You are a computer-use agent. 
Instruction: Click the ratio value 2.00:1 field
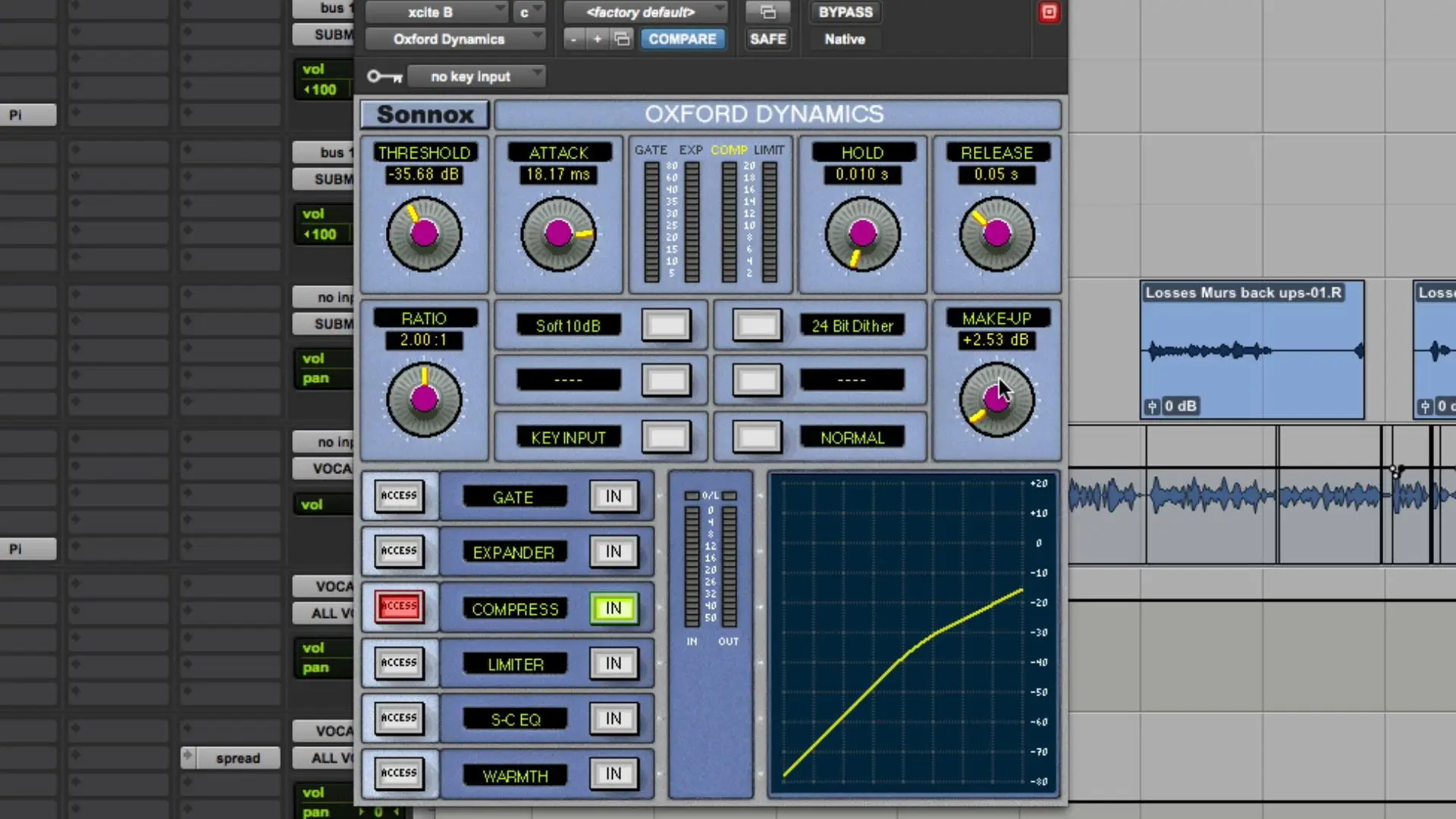[424, 340]
